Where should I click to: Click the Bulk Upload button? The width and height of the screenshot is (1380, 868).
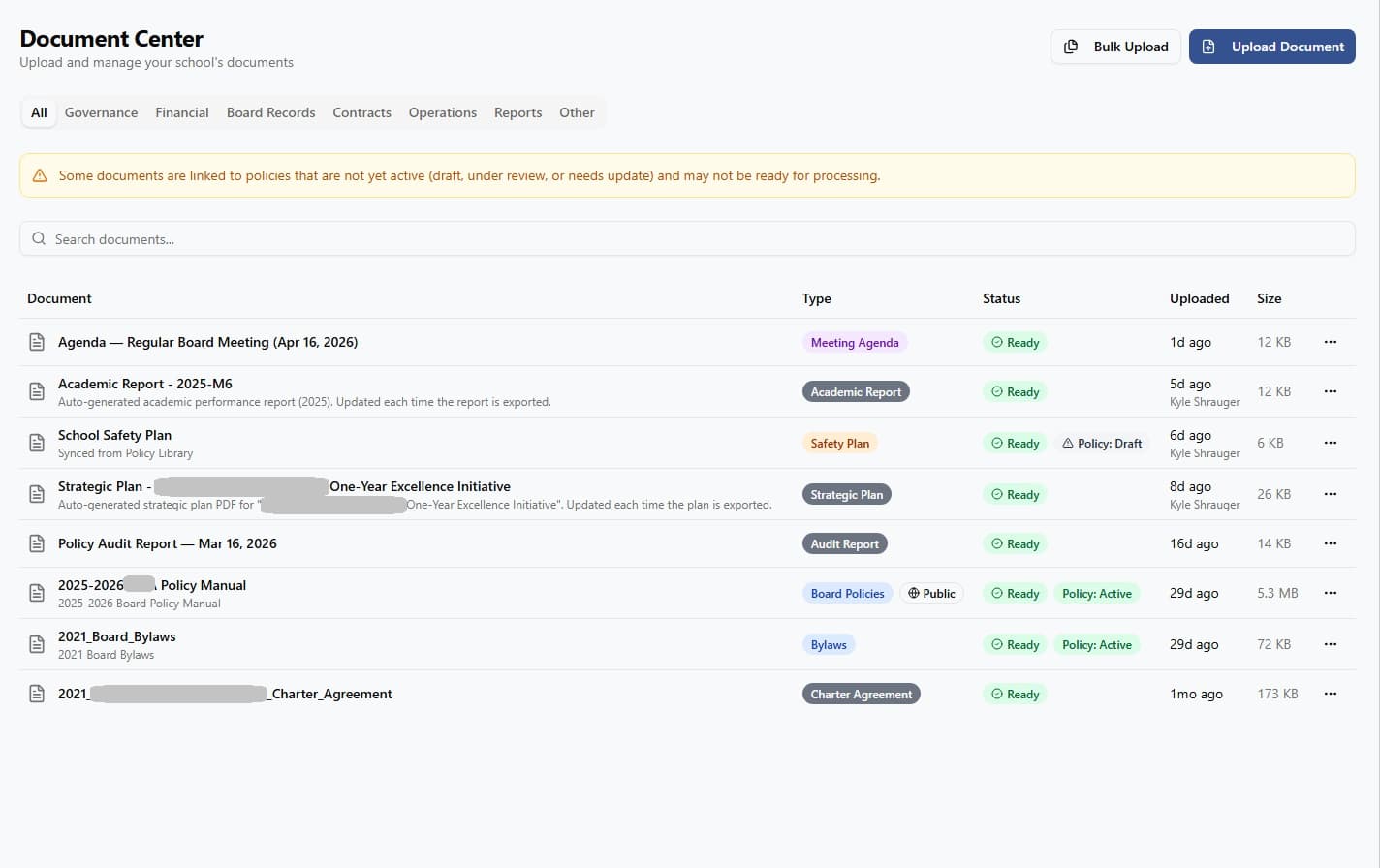1115,46
